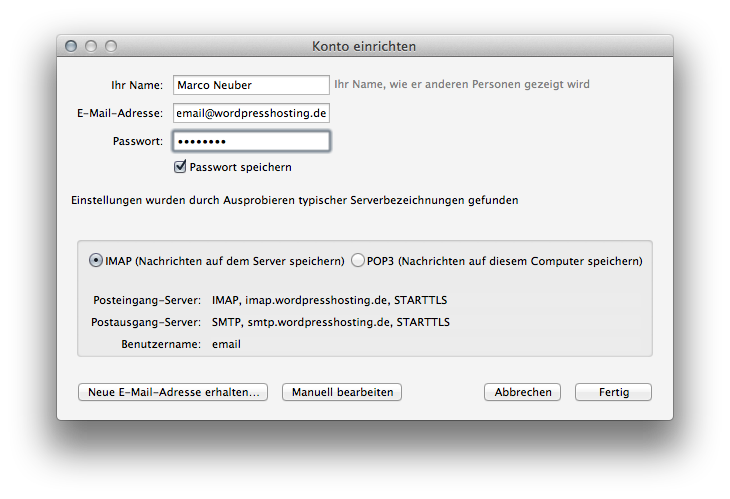This screenshot has height=499, width=730.
Task: Click the Postausgang-Server SMTP details line
Action: pos(330,322)
